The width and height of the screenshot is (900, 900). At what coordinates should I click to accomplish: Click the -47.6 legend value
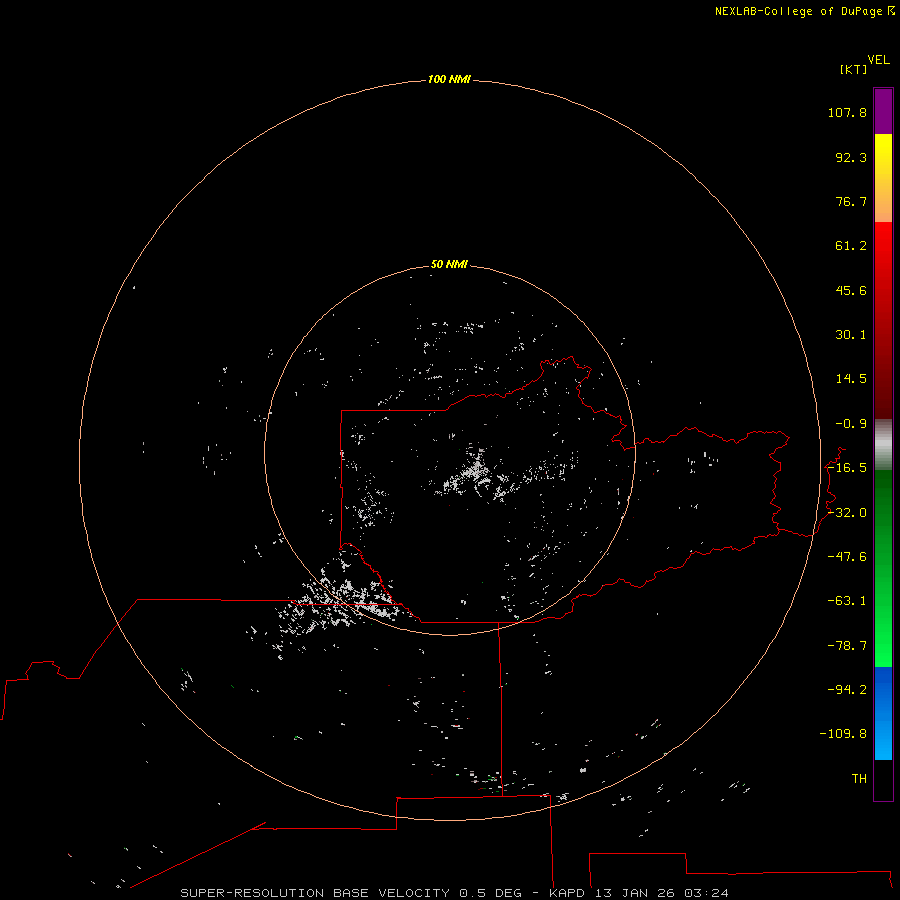coord(847,557)
